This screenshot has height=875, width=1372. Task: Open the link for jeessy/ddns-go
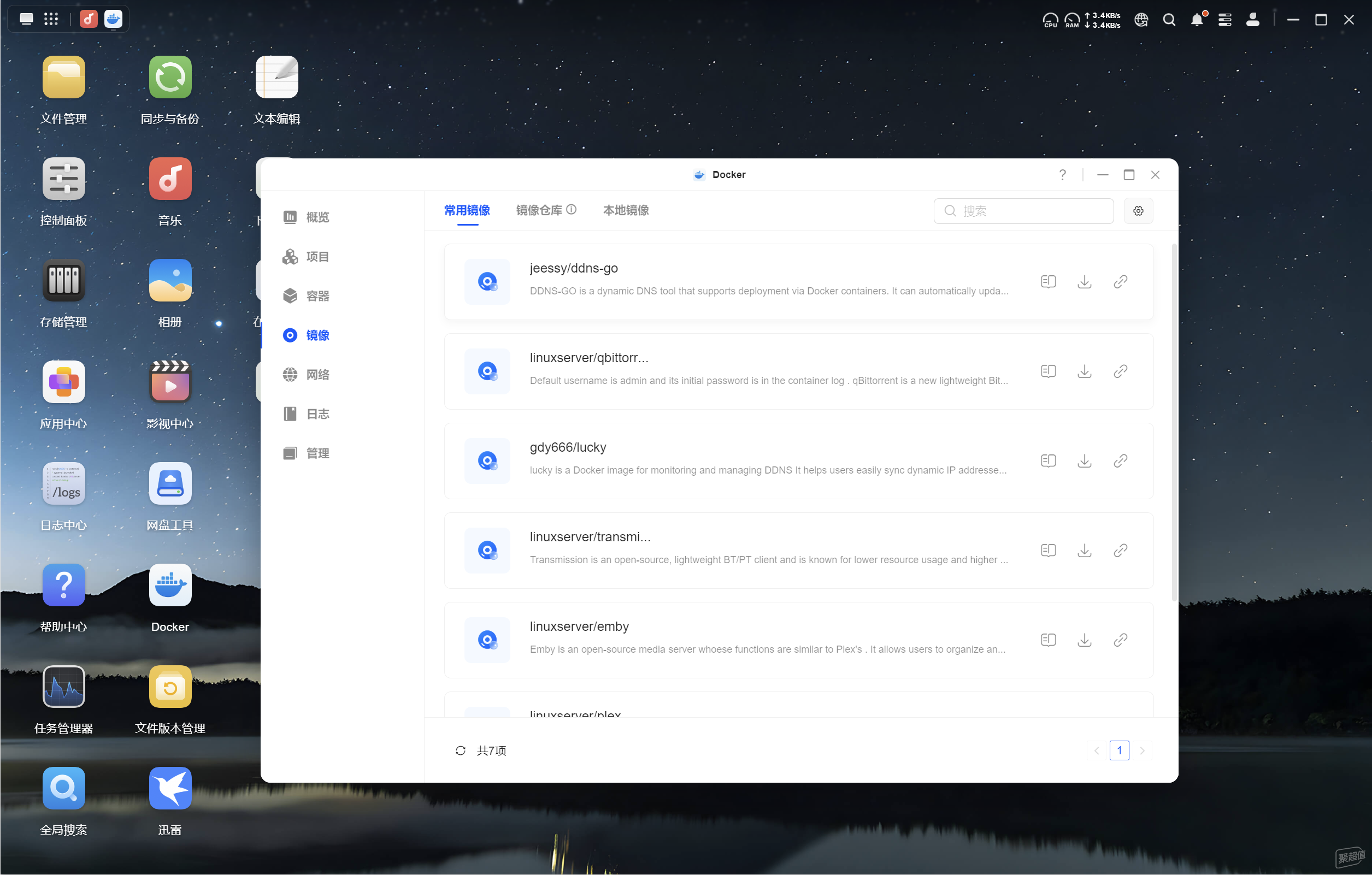tap(1120, 281)
